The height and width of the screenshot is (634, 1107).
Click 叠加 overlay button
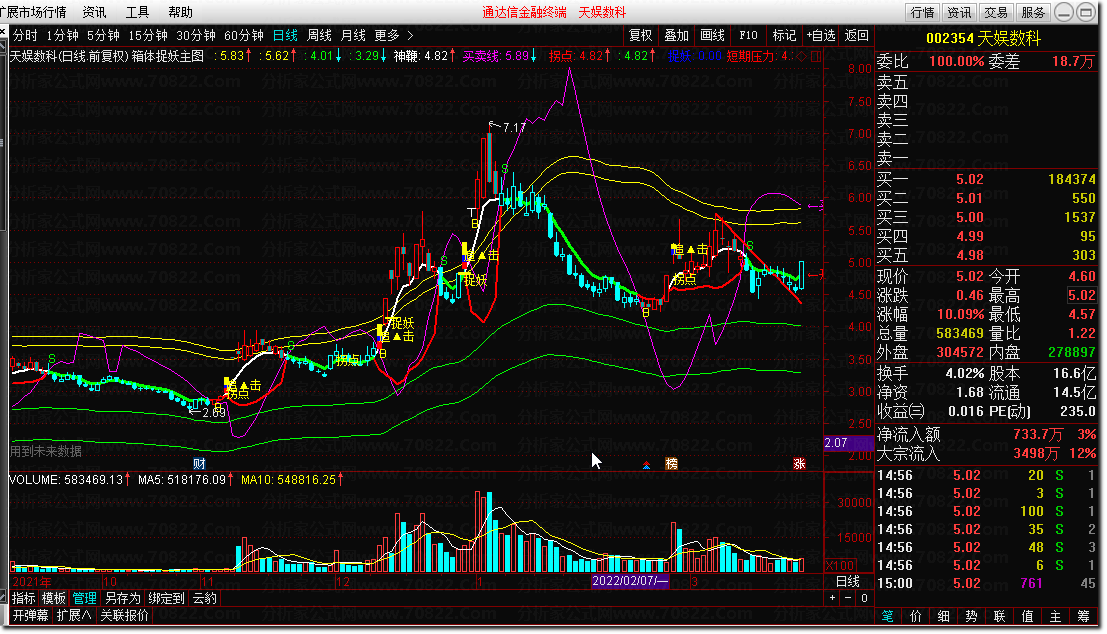point(676,35)
